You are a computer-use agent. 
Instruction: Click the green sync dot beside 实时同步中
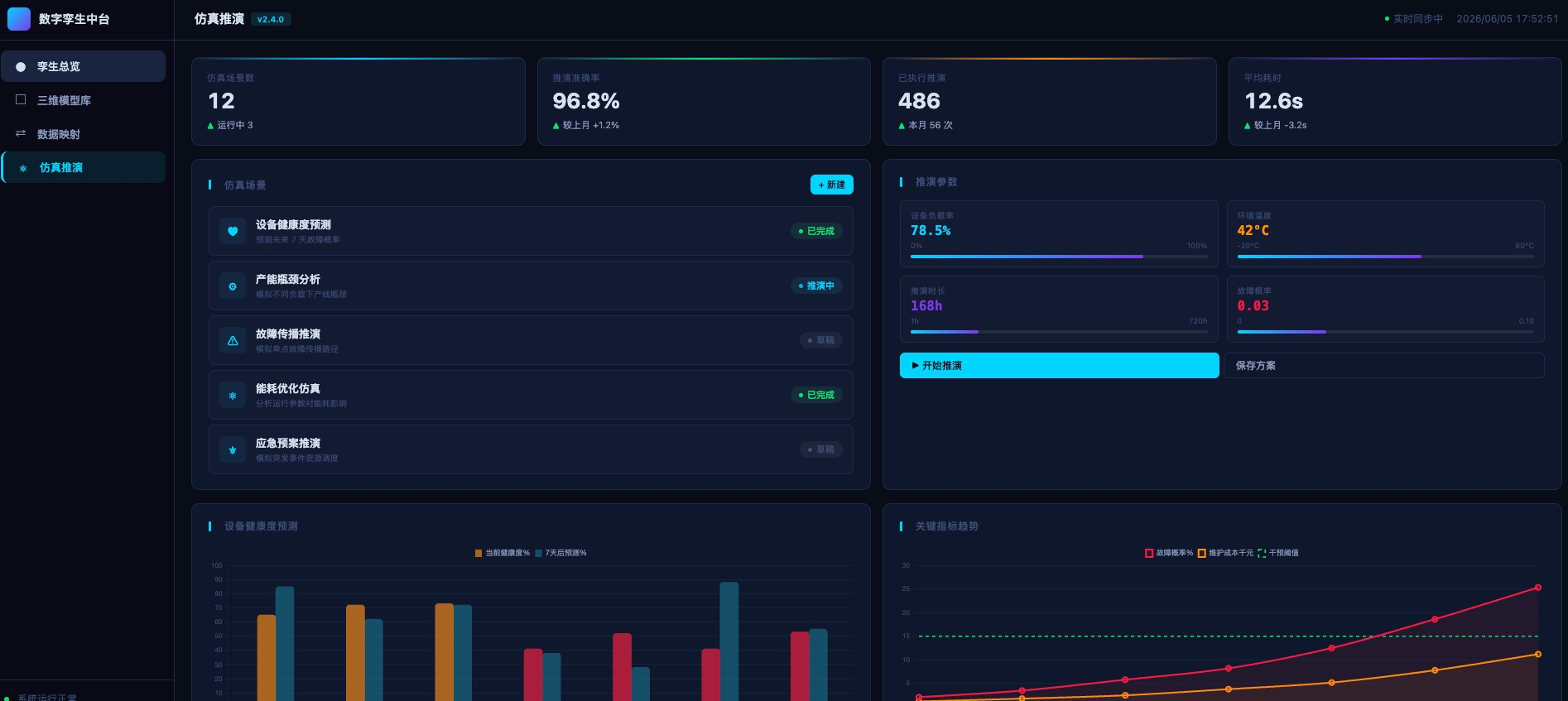click(1387, 19)
